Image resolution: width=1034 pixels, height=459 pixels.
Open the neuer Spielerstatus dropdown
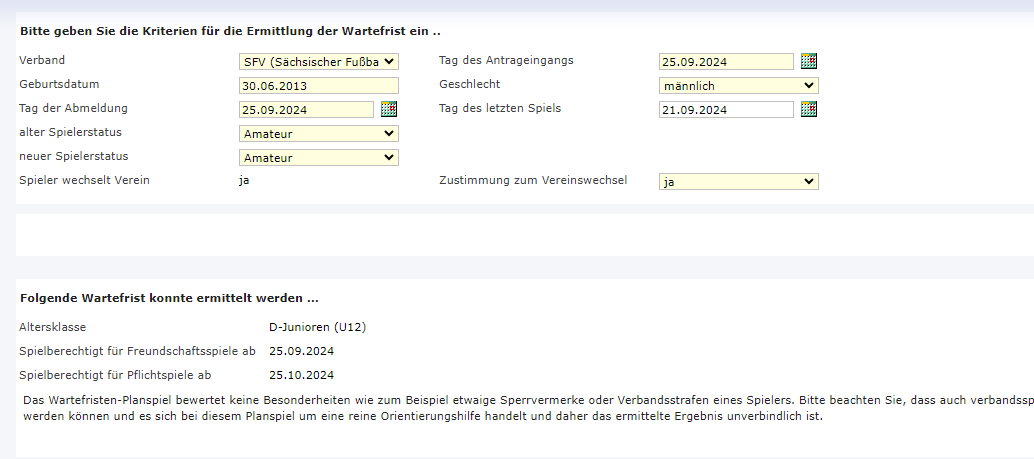pos(318,157)
